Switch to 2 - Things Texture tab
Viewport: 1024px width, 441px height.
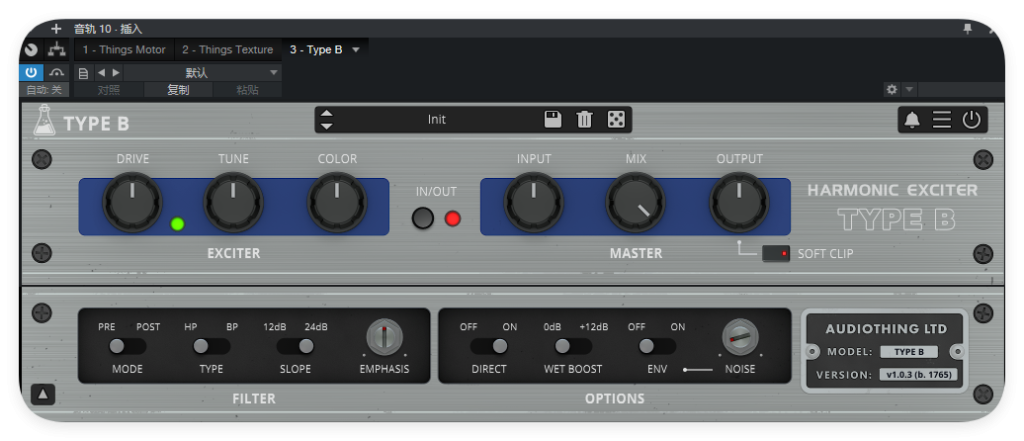pos(227,50)
